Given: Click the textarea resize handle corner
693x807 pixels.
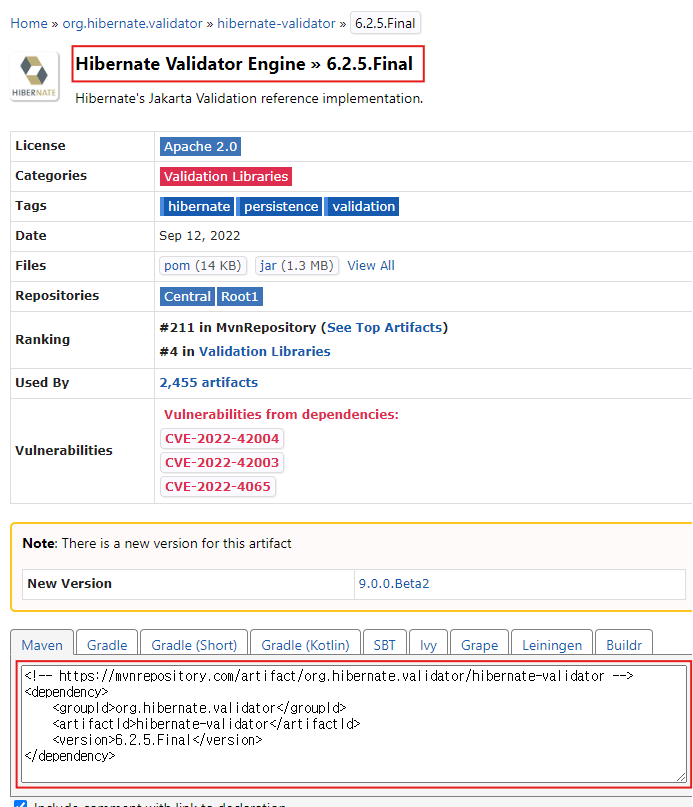Looking at the screenshot, I should pos(681,777).
